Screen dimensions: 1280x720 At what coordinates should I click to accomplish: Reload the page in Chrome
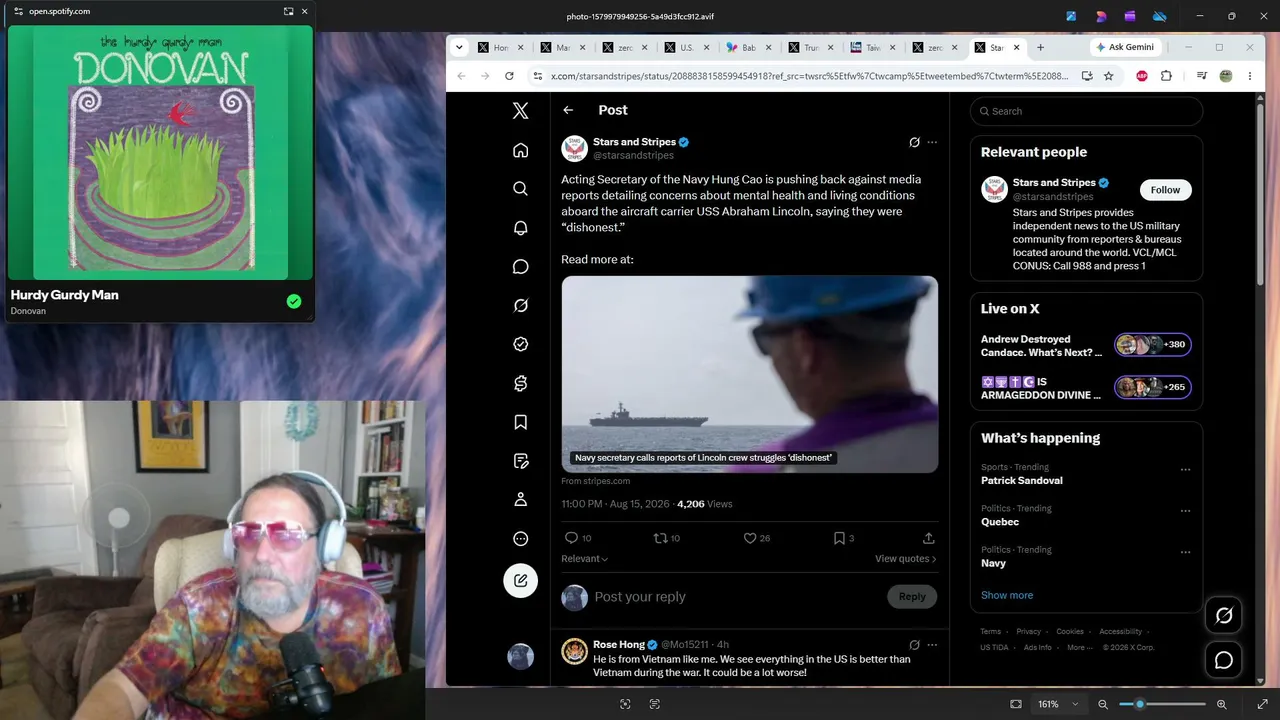coord(509,76)
